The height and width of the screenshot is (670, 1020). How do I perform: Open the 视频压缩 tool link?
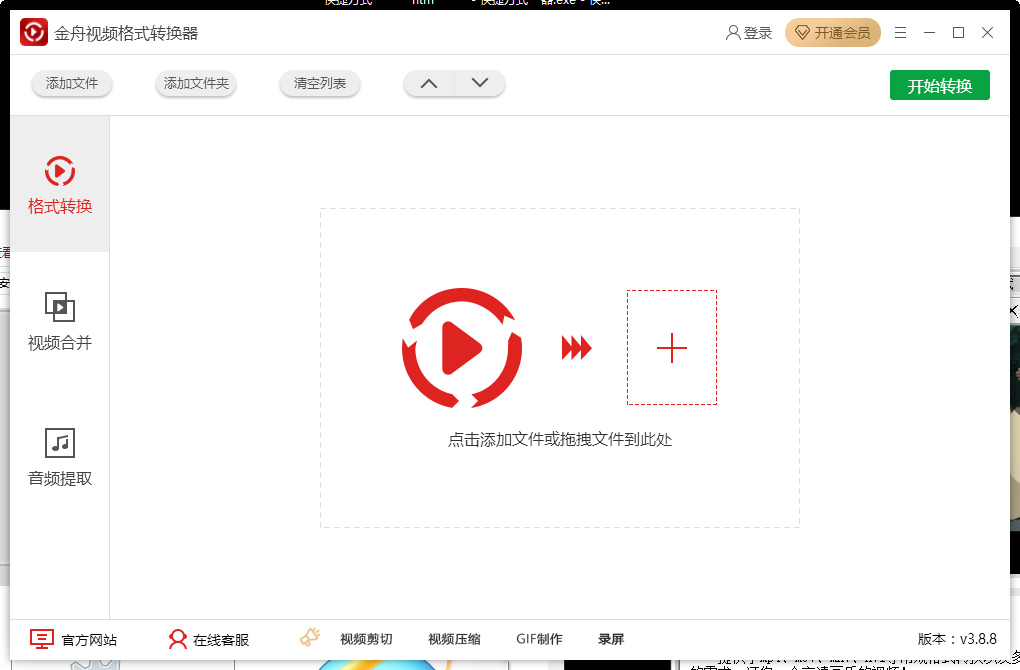click(x=454, y=639)
